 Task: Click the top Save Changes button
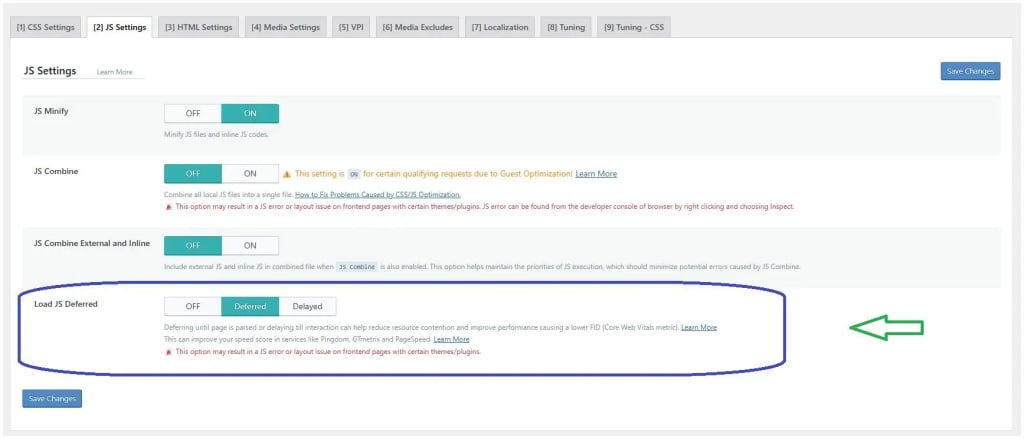pos(970,71)
